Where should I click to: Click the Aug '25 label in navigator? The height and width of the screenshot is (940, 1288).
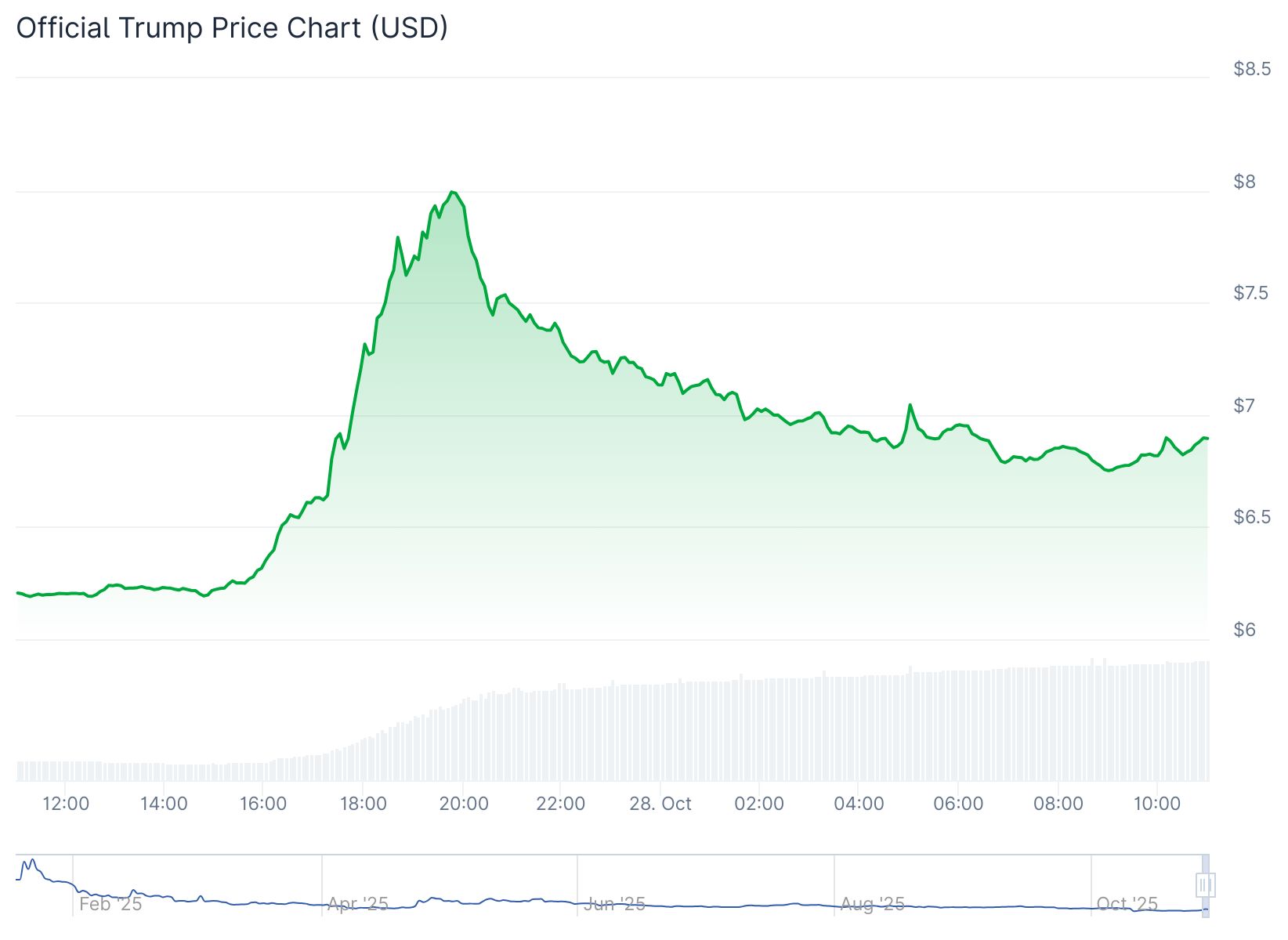[x=873, y=904]
